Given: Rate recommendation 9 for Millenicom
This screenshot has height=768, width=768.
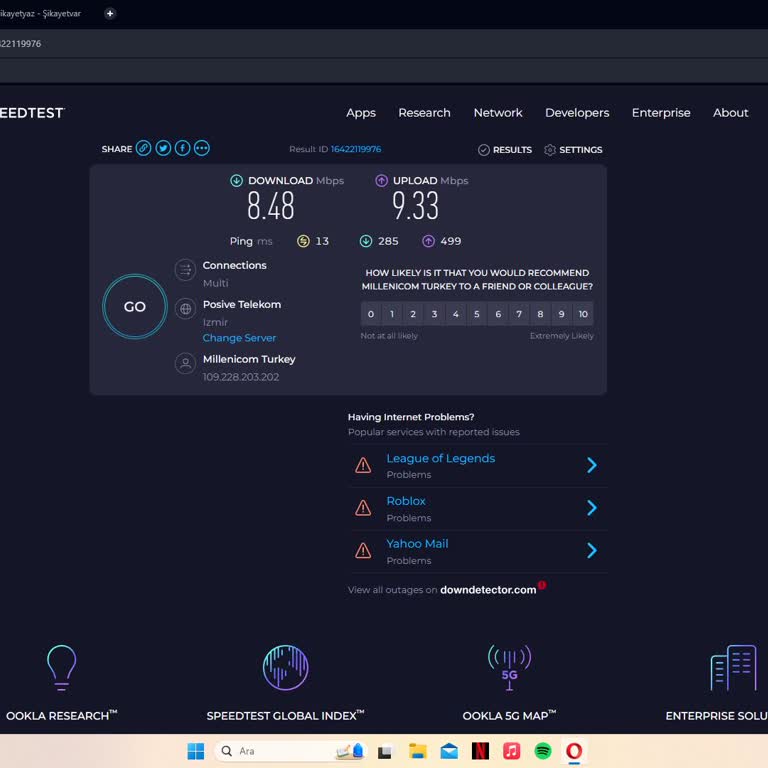Looking at the screenshot, I should tap(562, 314).
